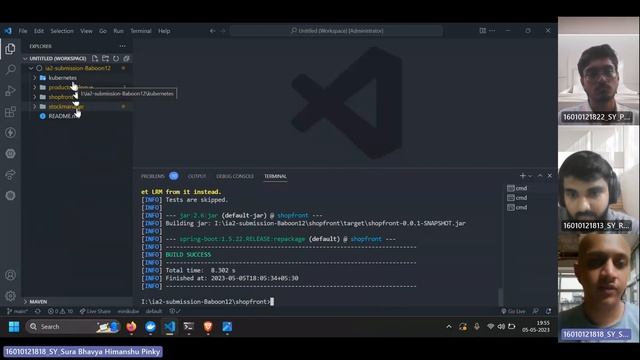Collapse all folders in Explorer
This screenshot has height=360, width=640.
[127, 58]
